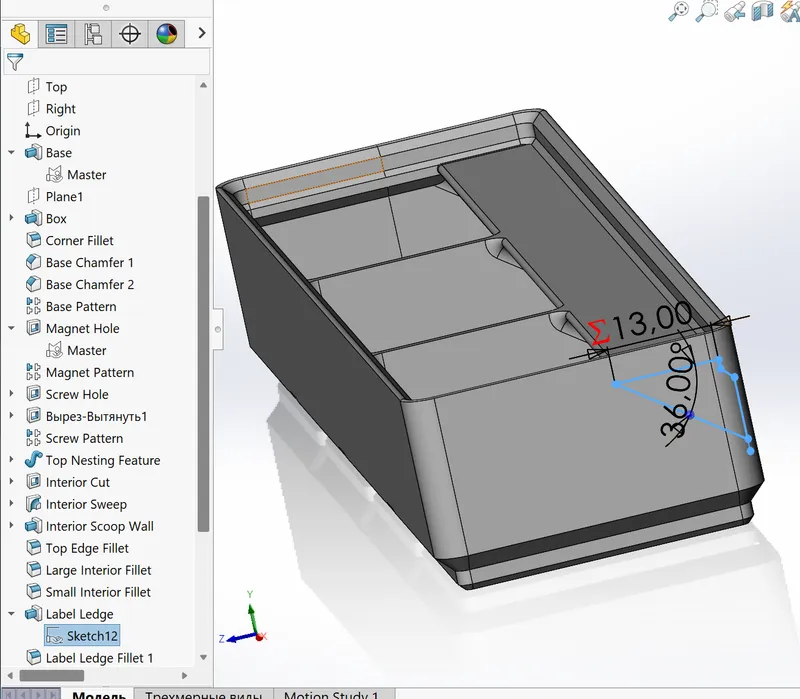The image size is (800, 699).
Task: Activate the Zoom to Area tool
Action: 706,11
